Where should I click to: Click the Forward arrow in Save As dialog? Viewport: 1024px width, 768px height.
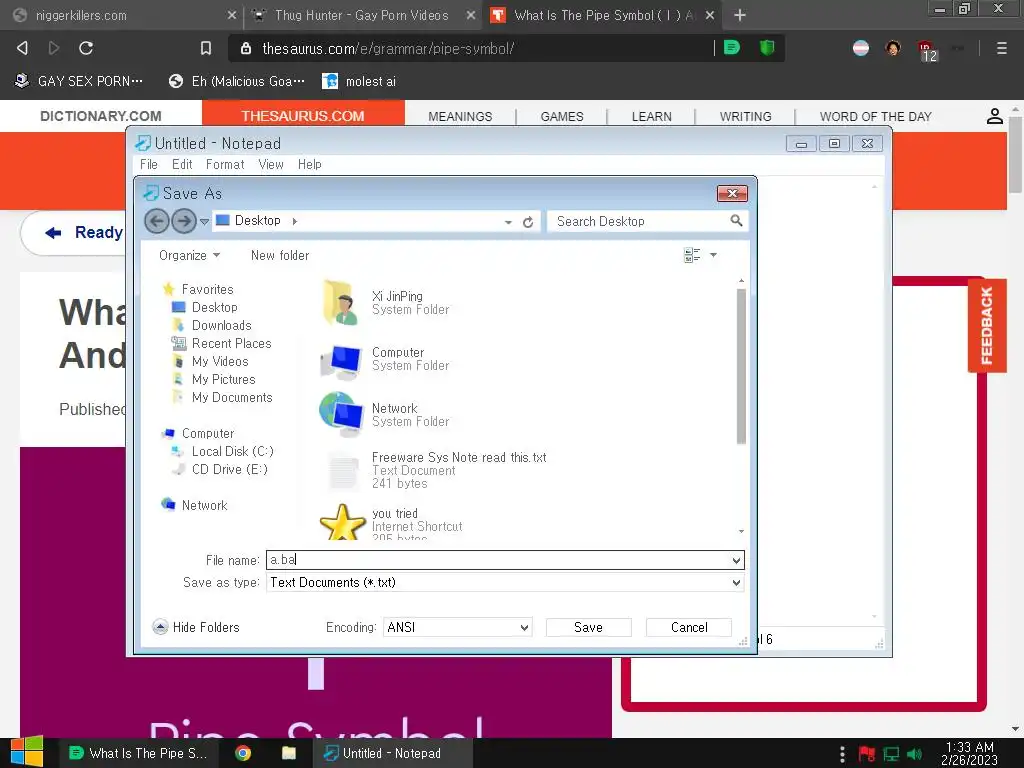tap(184, 221)
